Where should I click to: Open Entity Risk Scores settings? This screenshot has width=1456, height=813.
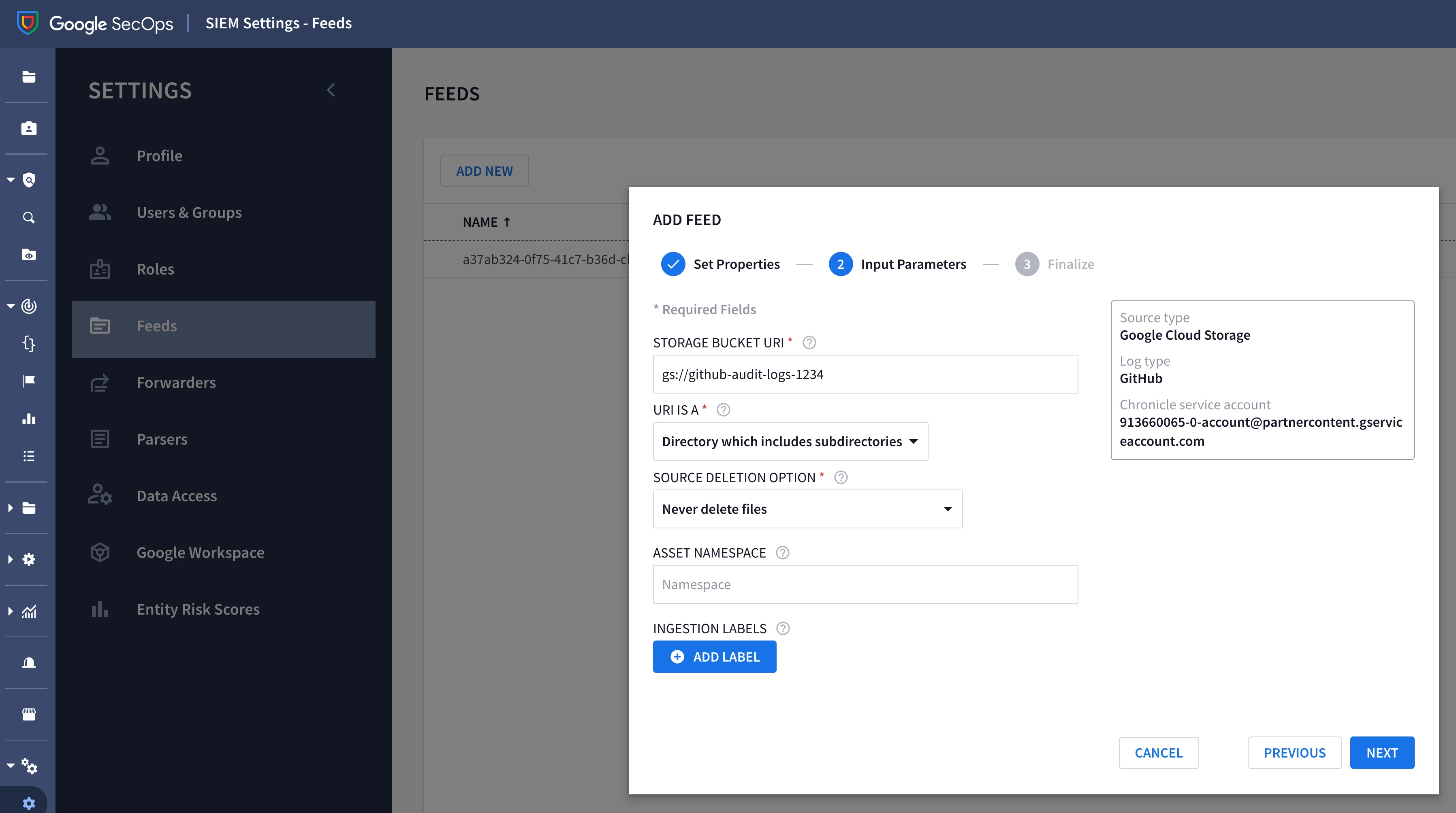tap(223, 609)
